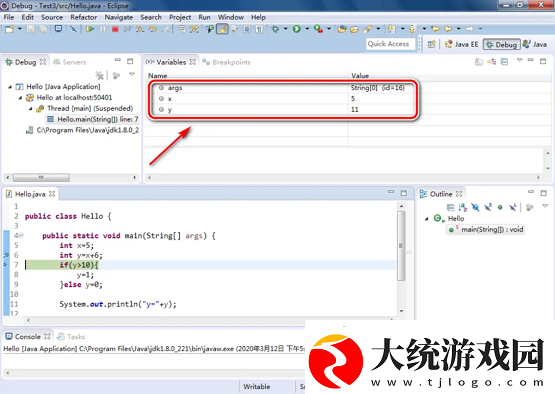Terminate the program with red stop icon
Screen dimensions: 555x394
click(x=115, y=29)
